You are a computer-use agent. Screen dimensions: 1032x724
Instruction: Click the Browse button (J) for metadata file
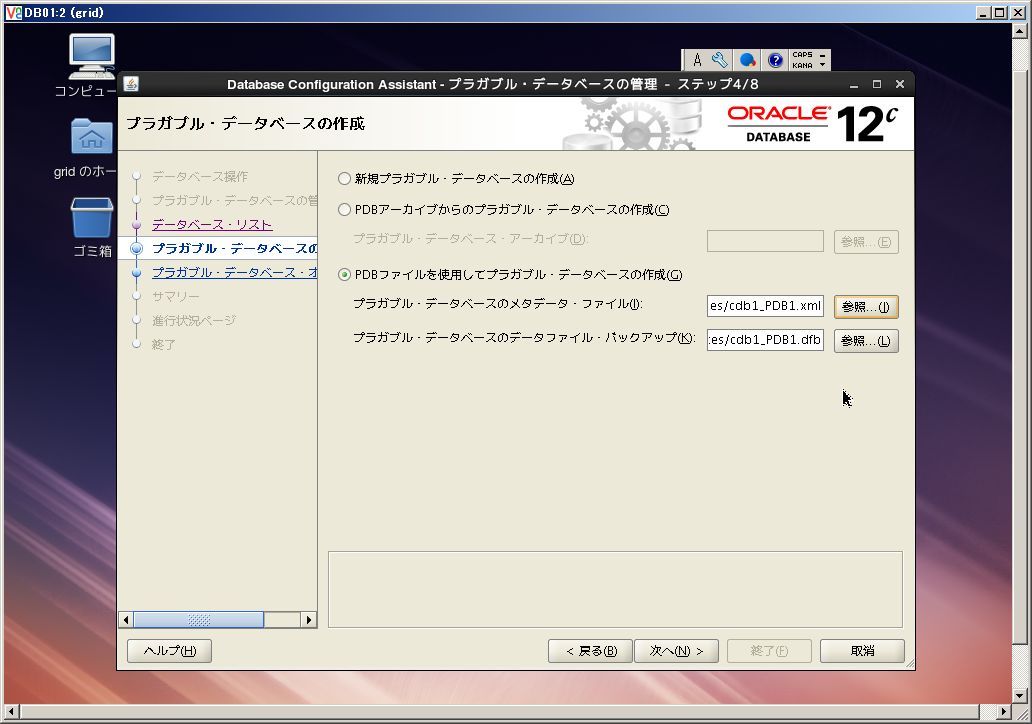(865, 307)
